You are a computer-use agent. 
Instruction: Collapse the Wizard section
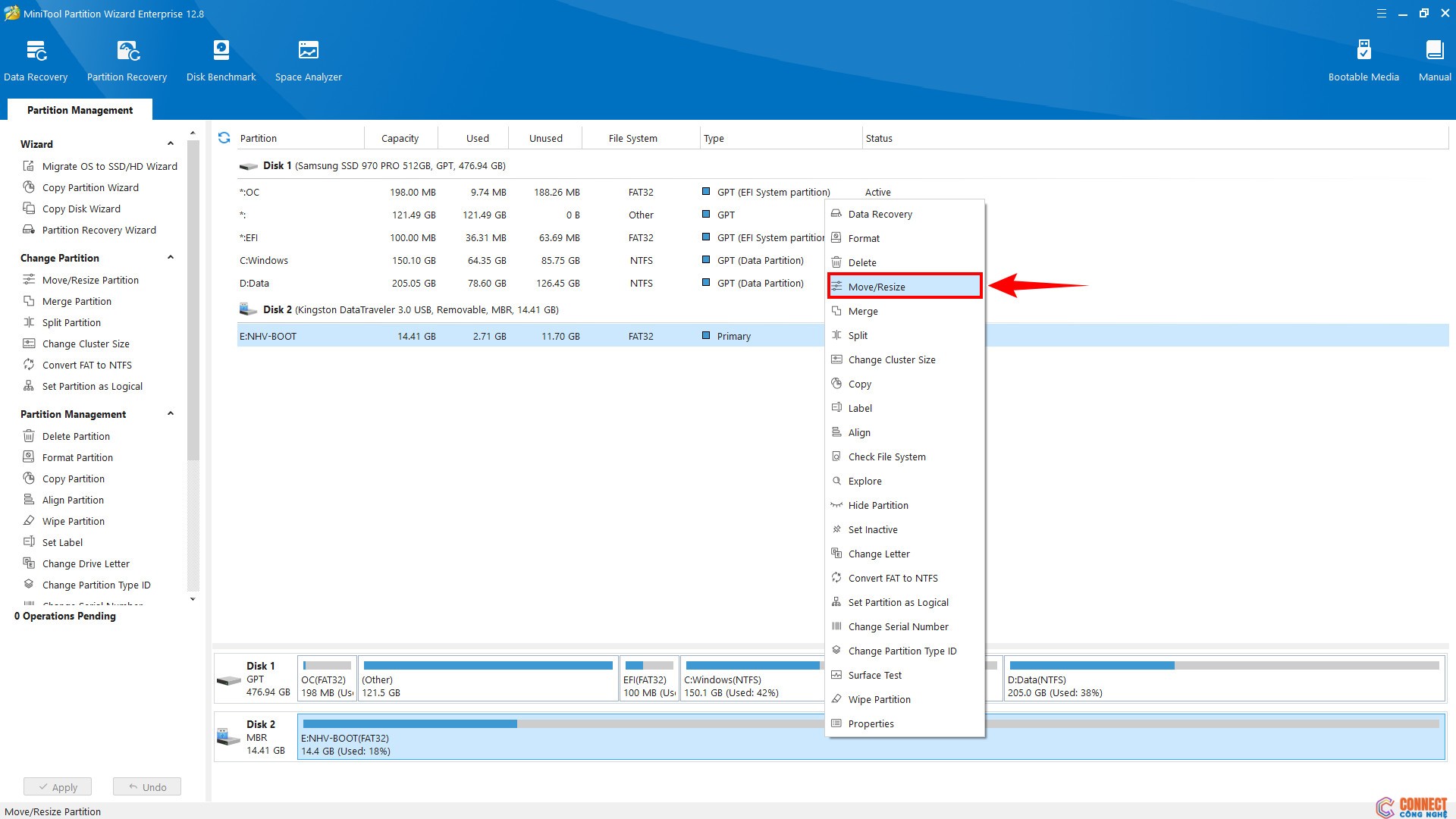click(x=171, y=144)
